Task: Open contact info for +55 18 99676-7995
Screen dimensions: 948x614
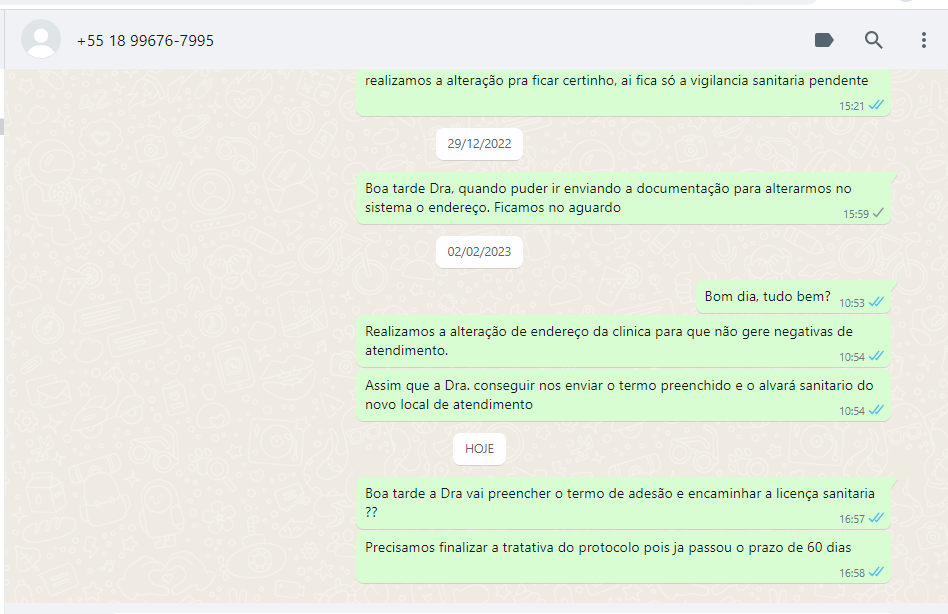Action: click(x=145, y=40)
